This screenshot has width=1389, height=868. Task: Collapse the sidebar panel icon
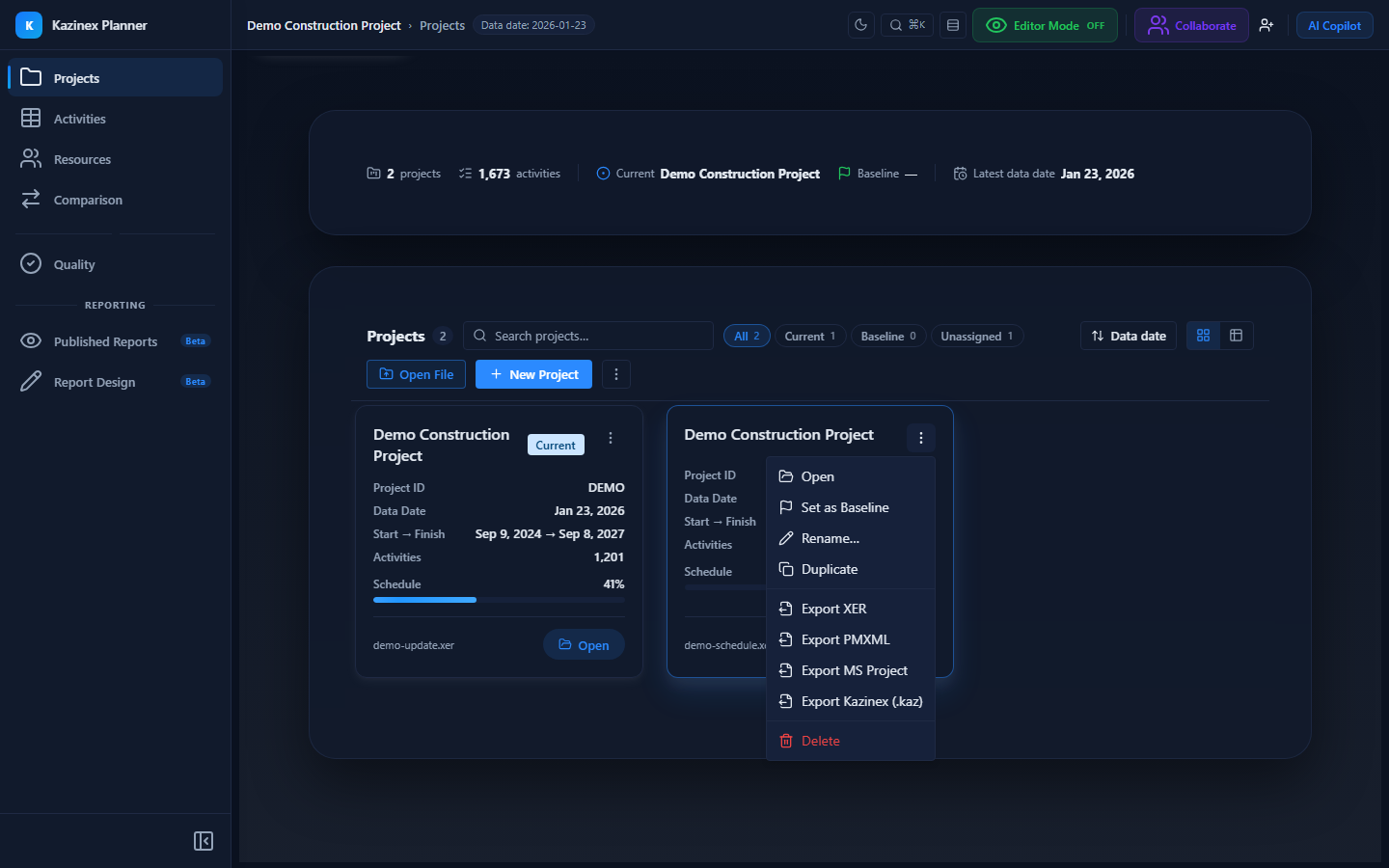[x=204, y=841]
